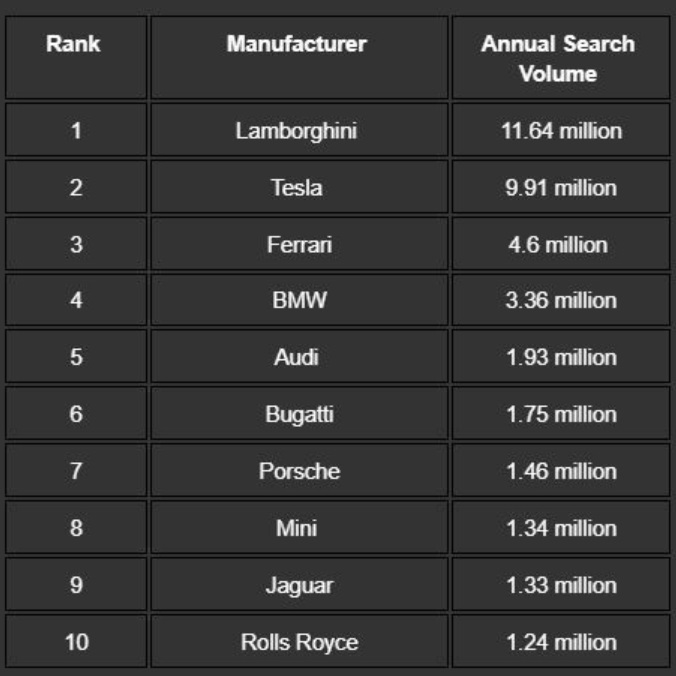Select the Bugatti cell

(297, 414)
